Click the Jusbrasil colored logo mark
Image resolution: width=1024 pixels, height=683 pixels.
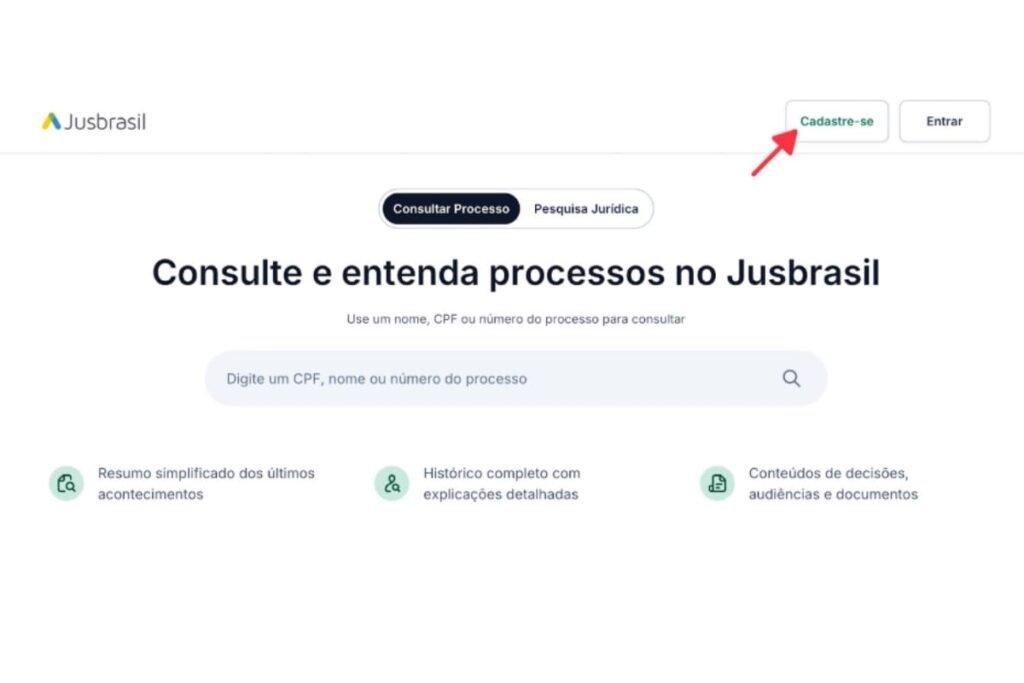pos(52,121)
